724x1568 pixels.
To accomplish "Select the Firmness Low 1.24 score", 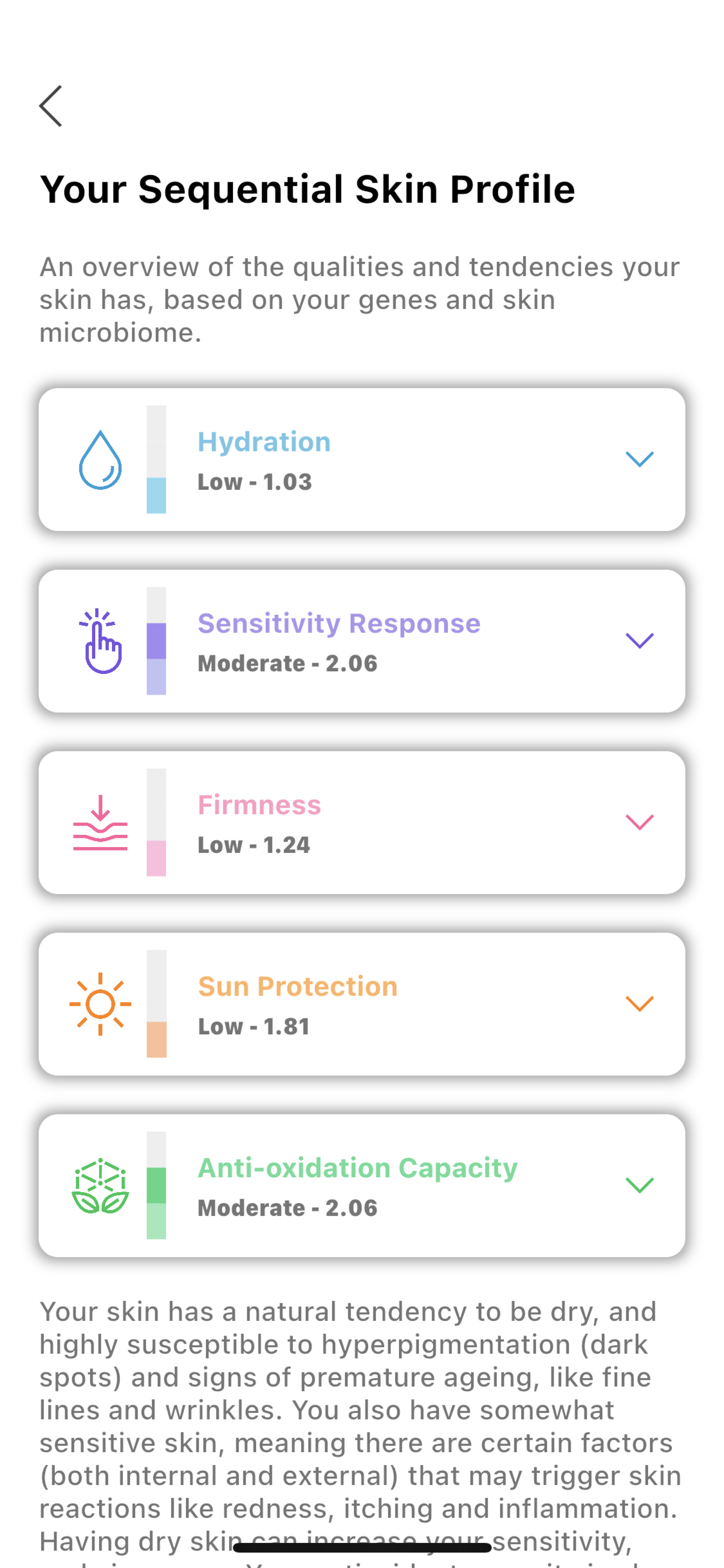I will (254, 845).
